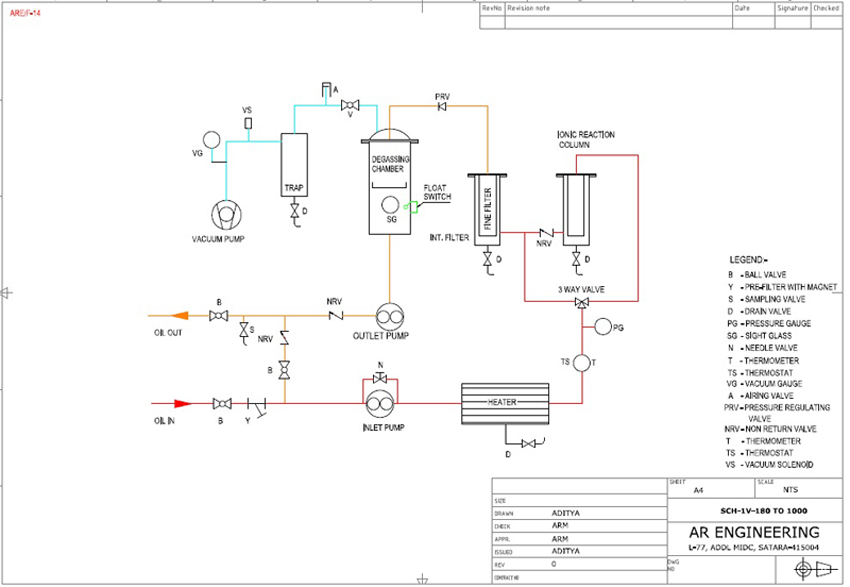Click the VG vacuum gauge circle
Image resolution: width=850 pixels, height=587 pixels.
(211, 140)
